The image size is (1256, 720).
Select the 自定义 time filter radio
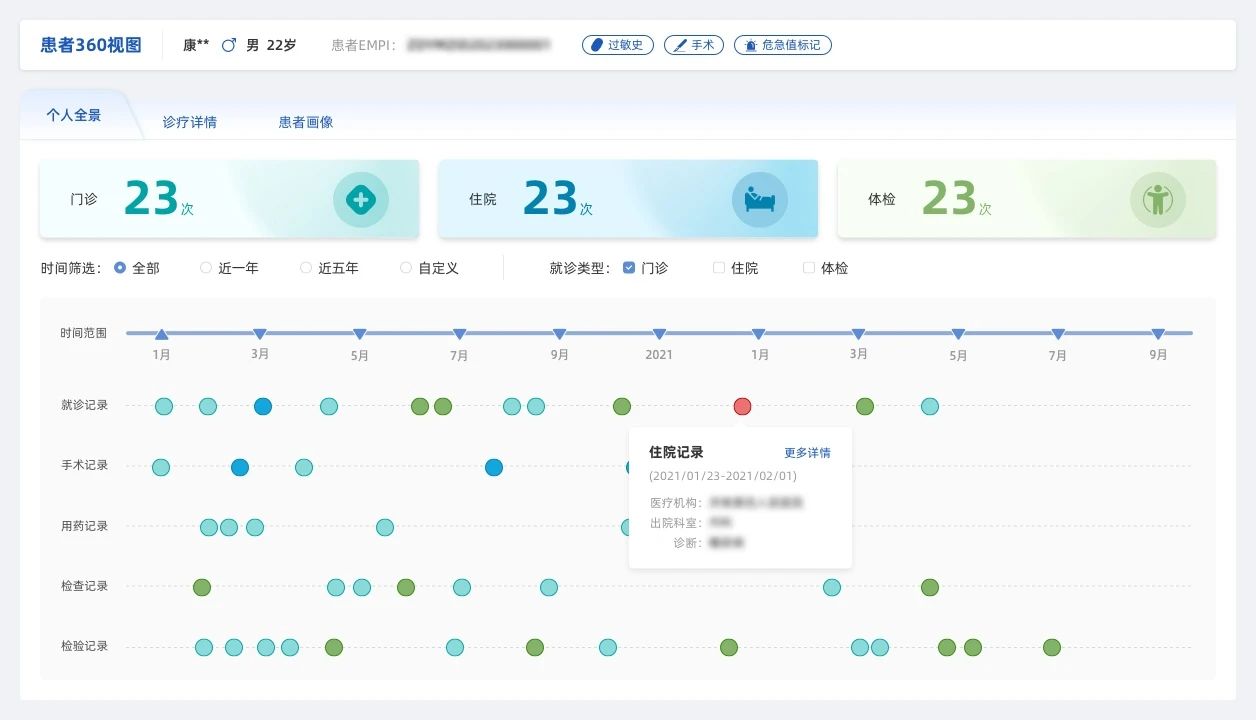click(406, 267)
